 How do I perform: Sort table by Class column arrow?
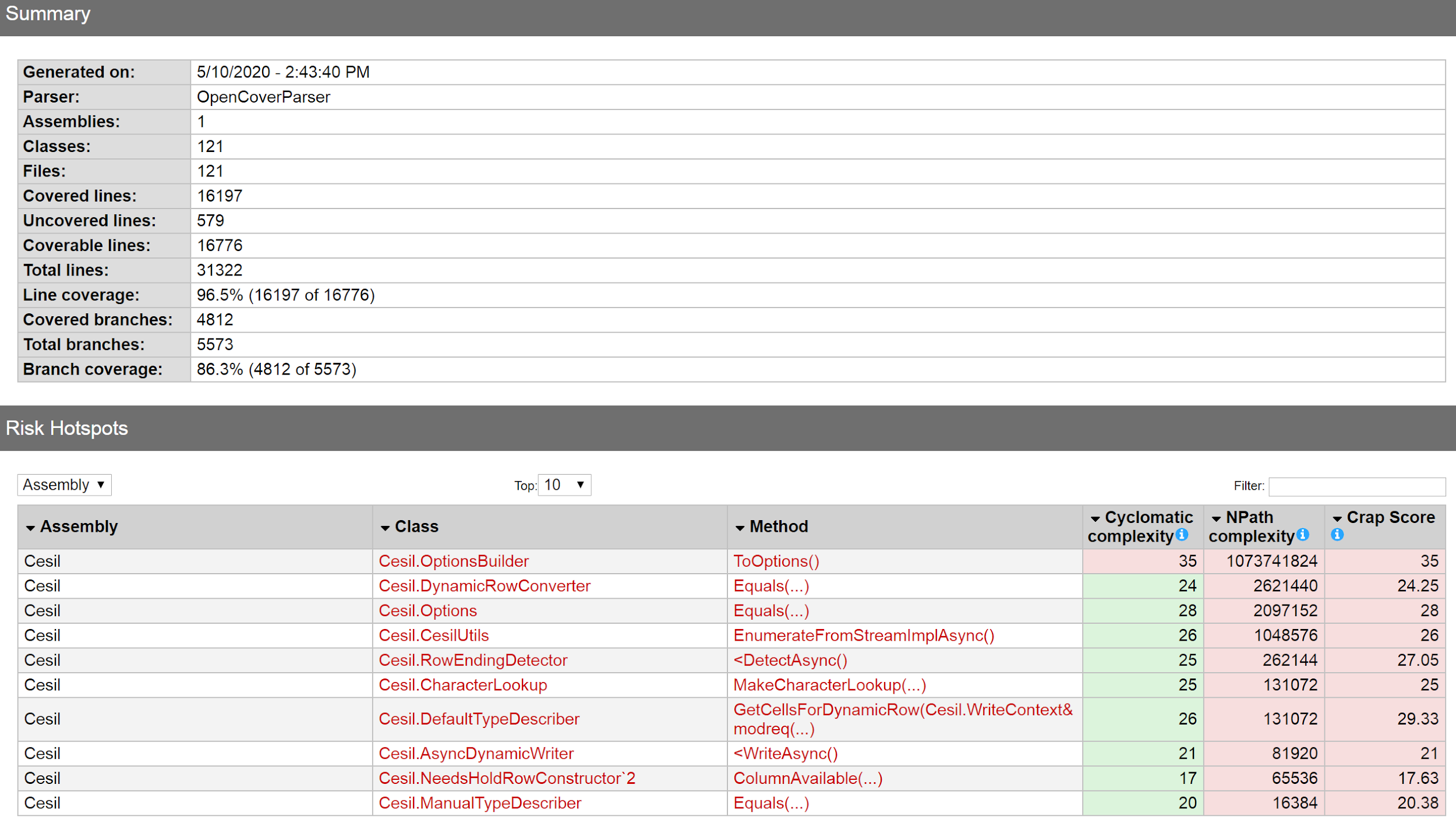[385, 528]
